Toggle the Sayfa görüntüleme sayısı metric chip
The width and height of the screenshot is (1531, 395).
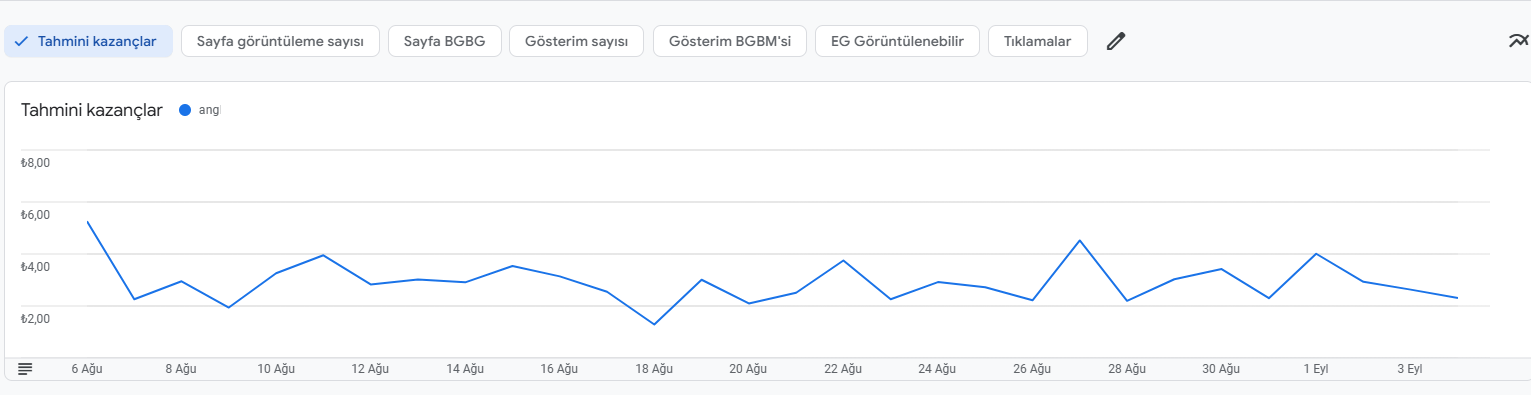click(x=280, y=41)
